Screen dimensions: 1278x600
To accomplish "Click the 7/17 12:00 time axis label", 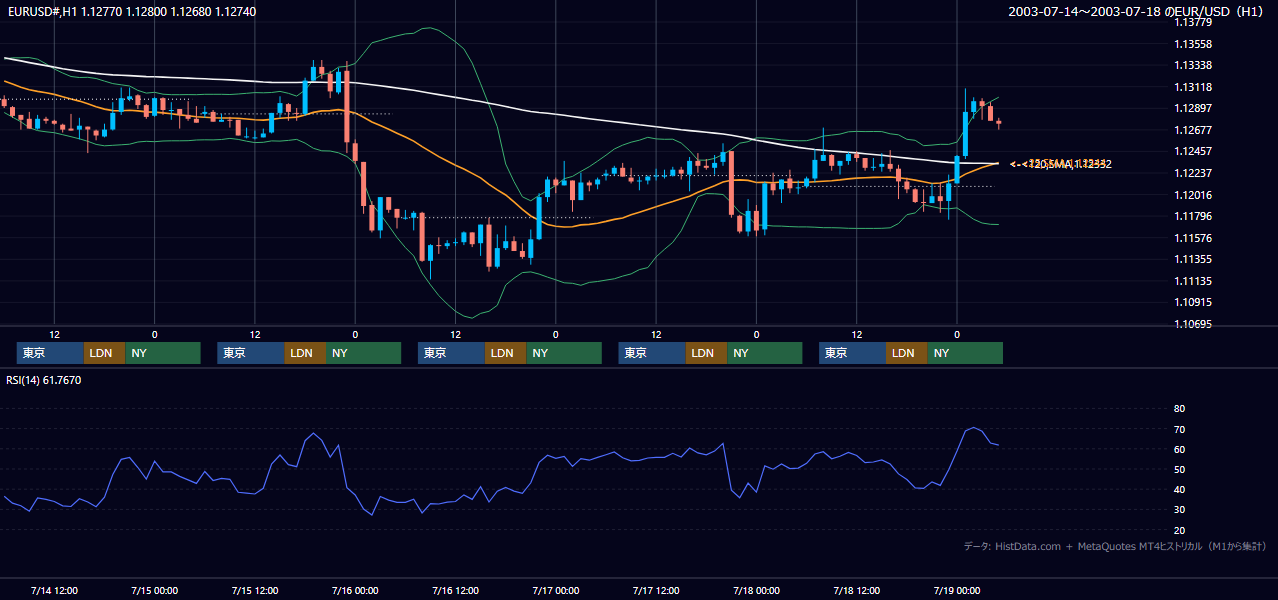I will [x=656, y=590].
